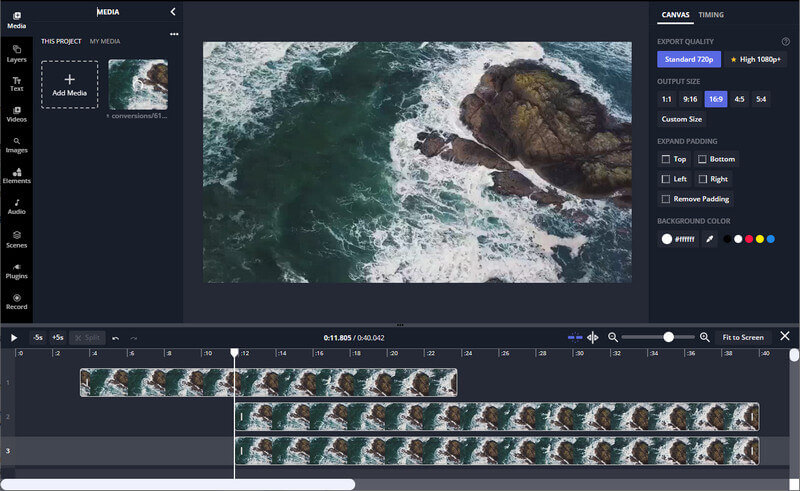Enable the Top padding checkbox
The height and width of the screenshot is (491, 800).
pyautogui.click(x=666, y=159)
